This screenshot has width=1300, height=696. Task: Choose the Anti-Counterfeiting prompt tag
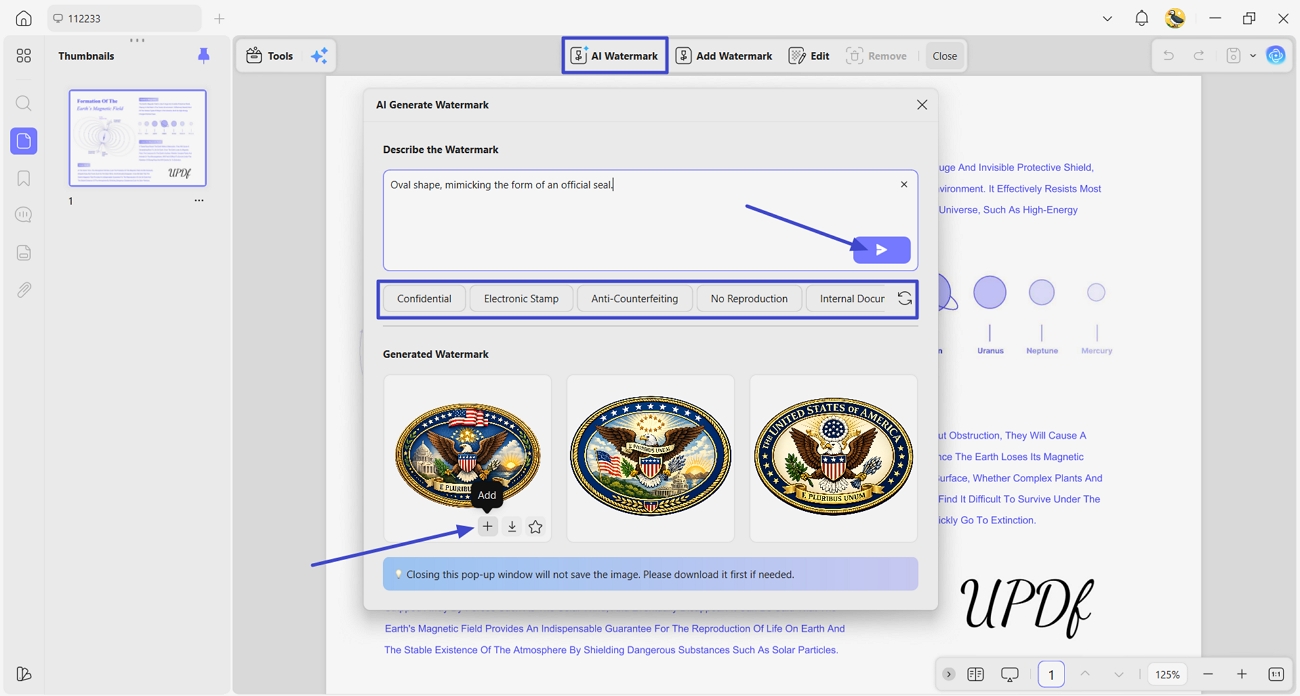[634, 299]
